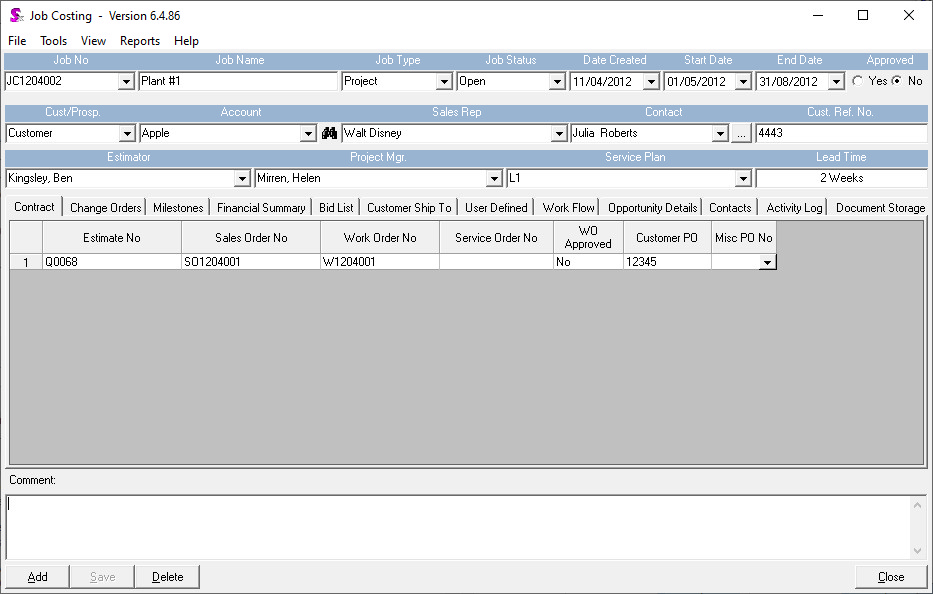
Task: Expand the Job Status dropdown
Action: pyautogui.click(x=559, y=82)
